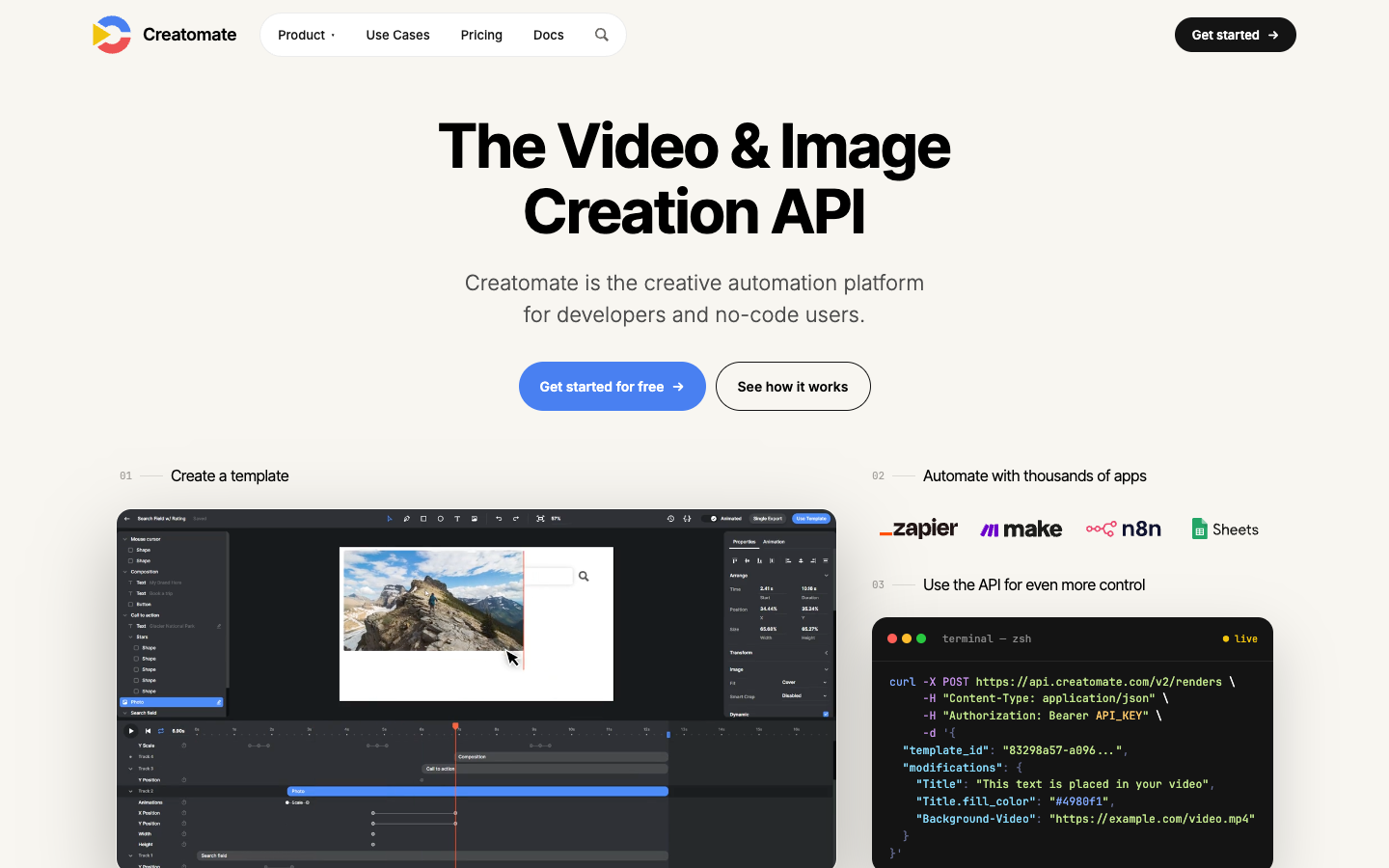1389x868 pixels.
Task: Select the Rectangle shape tool
Action: pyautogui.click(x=423, y=519)
